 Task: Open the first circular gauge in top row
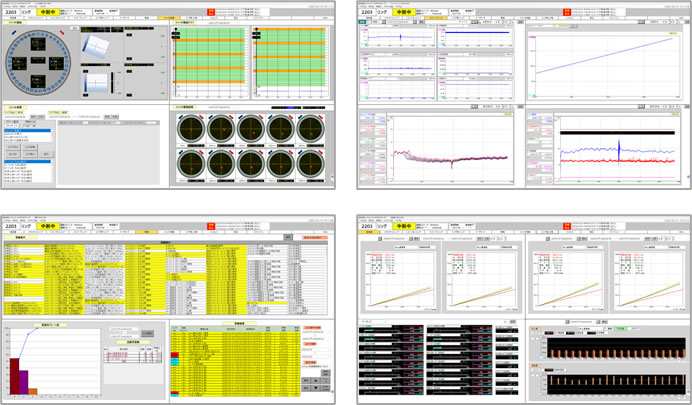pyautogui.click(x=191, y=131)
